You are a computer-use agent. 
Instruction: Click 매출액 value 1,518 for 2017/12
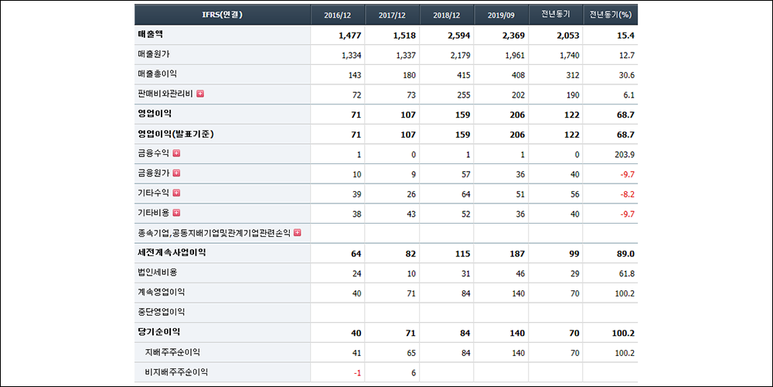click(x=405, y=35)
